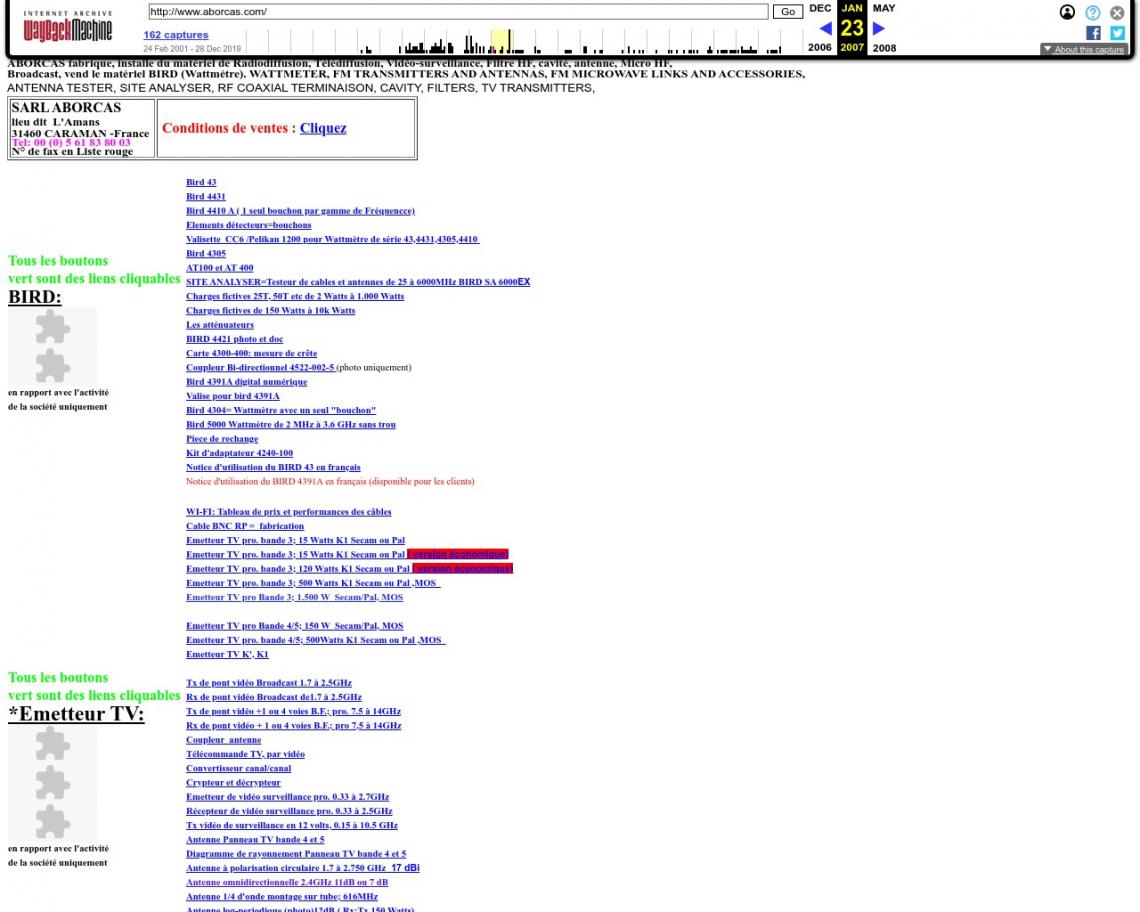This screenshot has width=1140, height=912.
Task: Open the AT100 et AT 400 link
Action: (220, 268)
